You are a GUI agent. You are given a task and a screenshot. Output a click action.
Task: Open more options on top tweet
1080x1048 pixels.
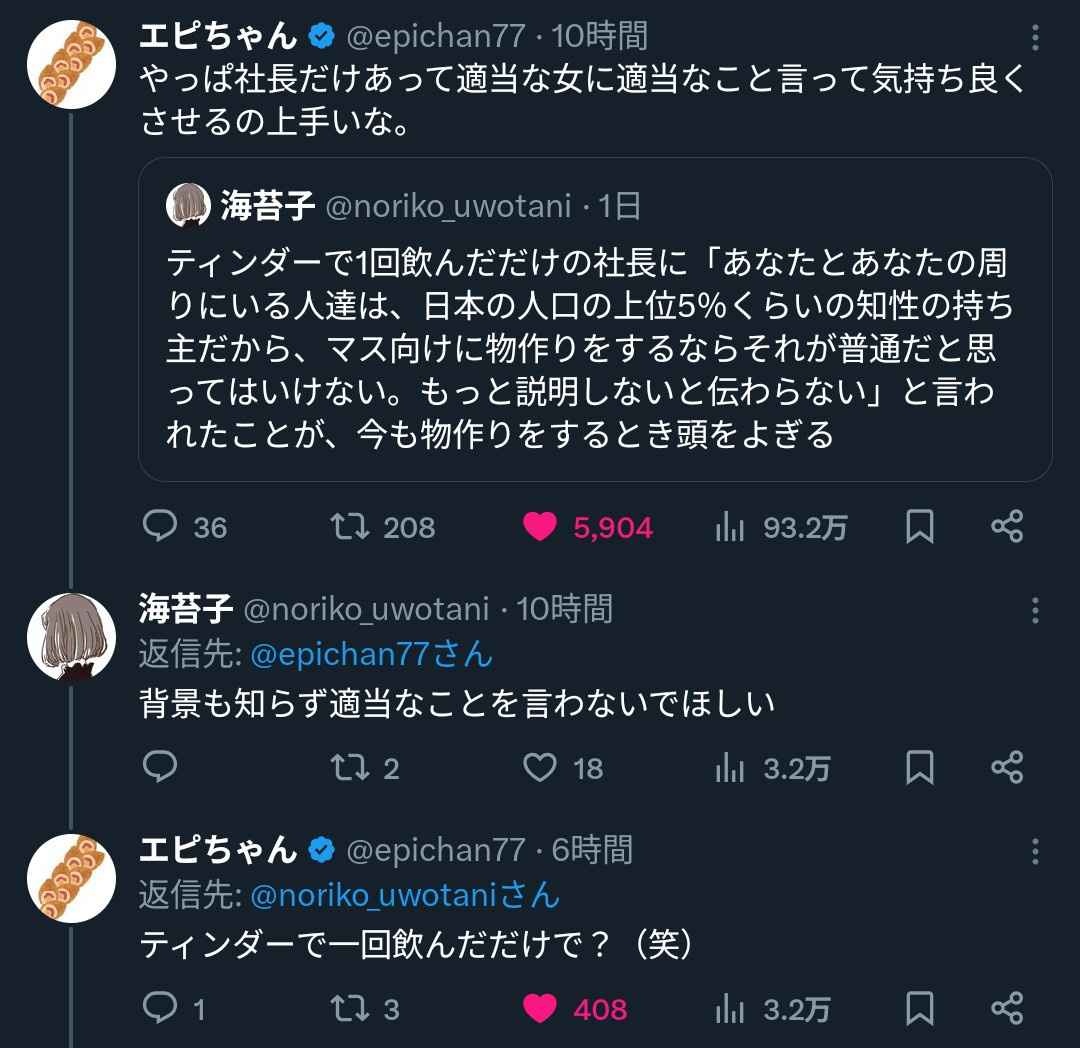pyautogui.click(x=1035, y=38)
